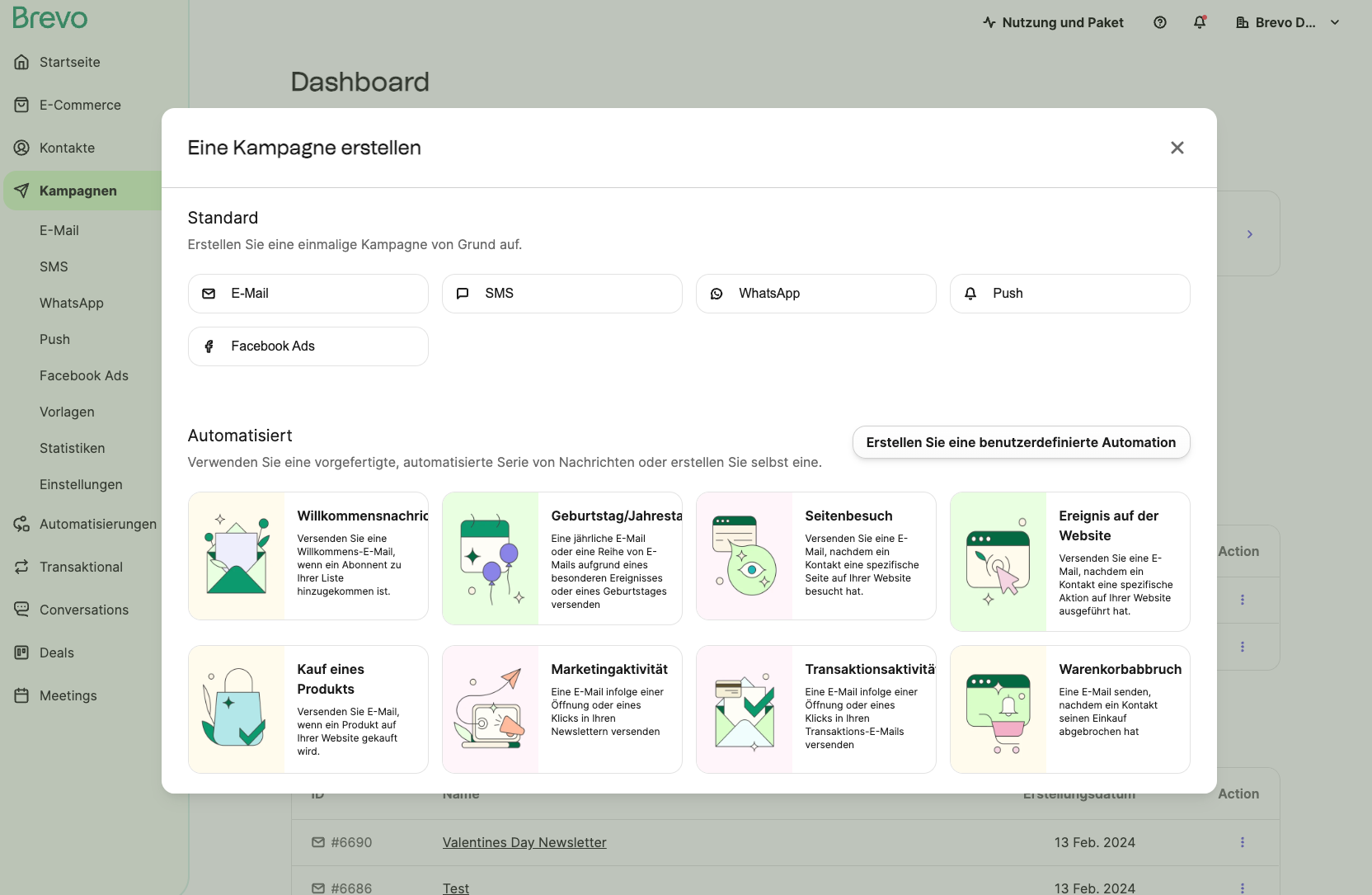Close the Eine Kampagne erstellen dialog
Viewport: 1372px width, 895px height.
[x=1177, y=148]
